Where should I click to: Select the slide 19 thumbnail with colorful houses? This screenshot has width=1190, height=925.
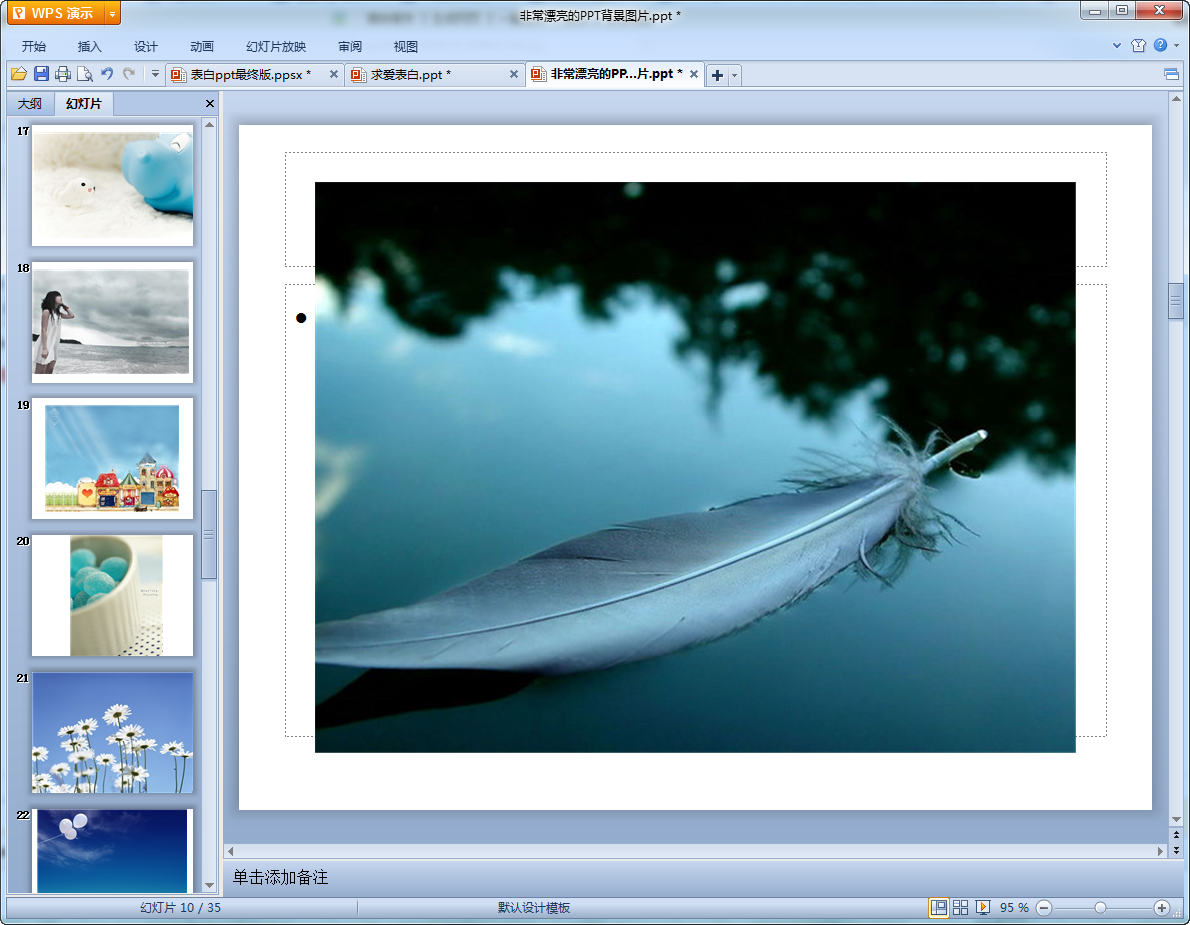[x=112, y=458]
